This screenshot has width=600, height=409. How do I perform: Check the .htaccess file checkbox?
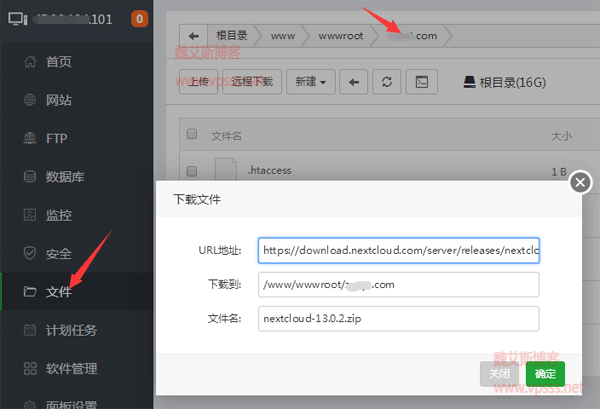pos(192,171)
